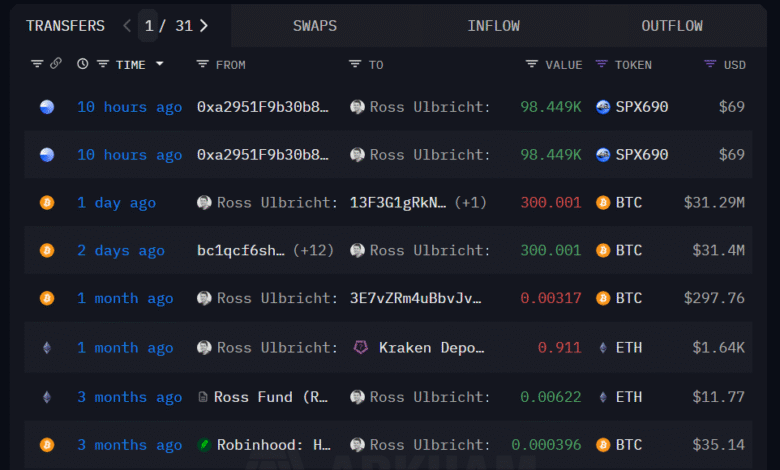780x470 pixels.
Task: Click the Bitcoin chain icon in 1 day ago row
Action: 47,202
